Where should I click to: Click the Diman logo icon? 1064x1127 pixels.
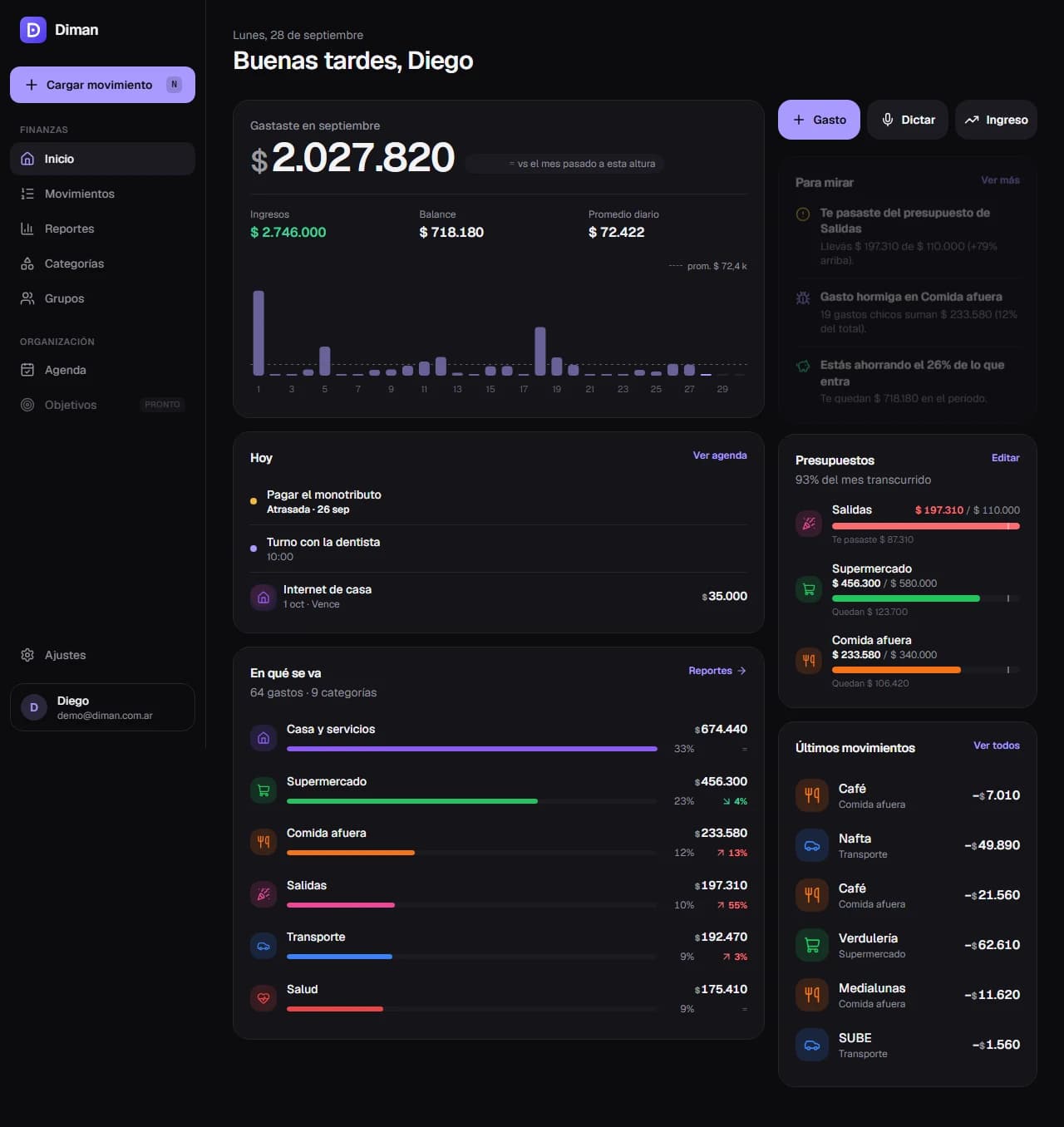[33, 30]
